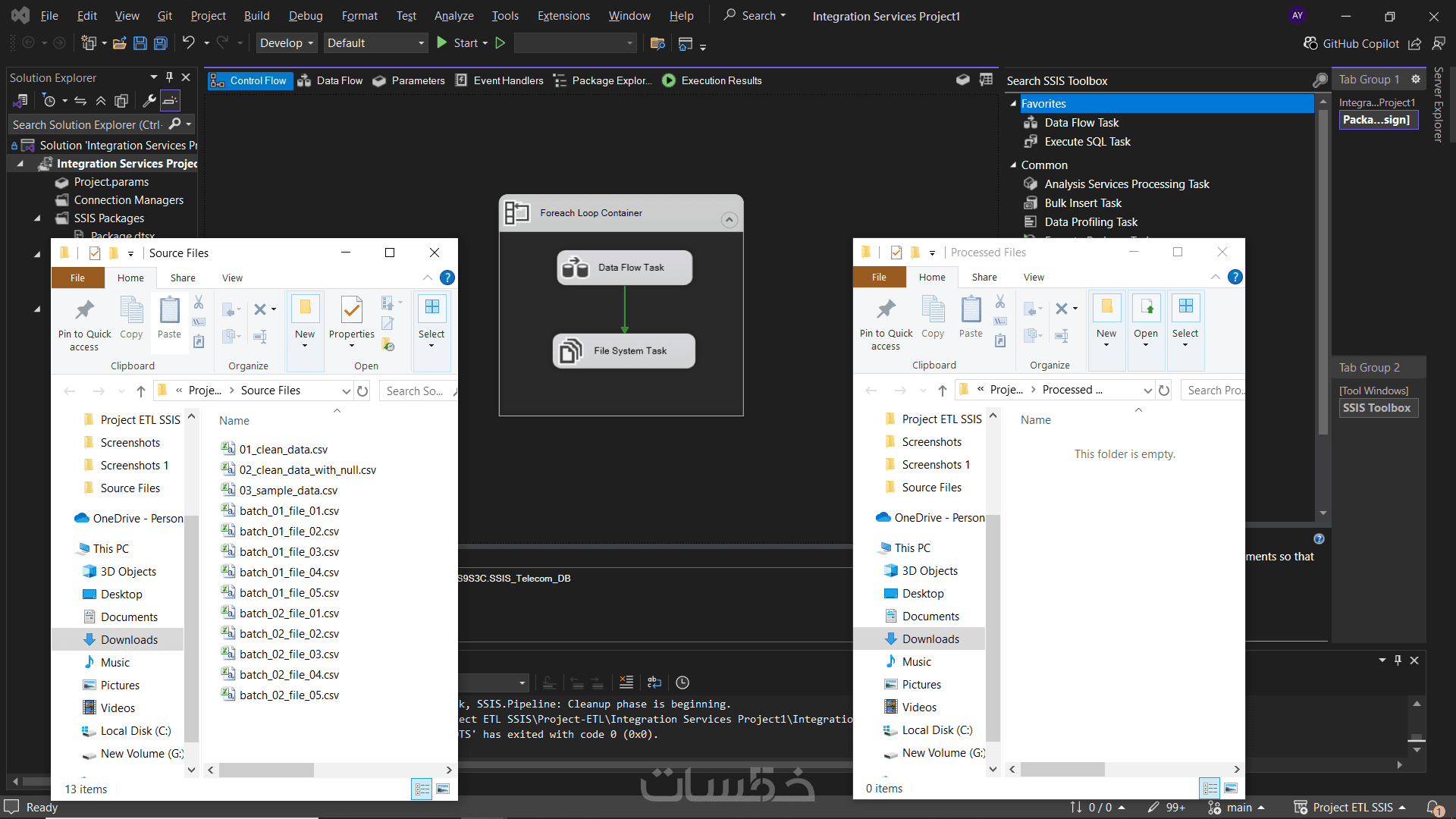1456x819 pixels.
Task: Toggle details view in Source Files window
Action: point(422,789)
